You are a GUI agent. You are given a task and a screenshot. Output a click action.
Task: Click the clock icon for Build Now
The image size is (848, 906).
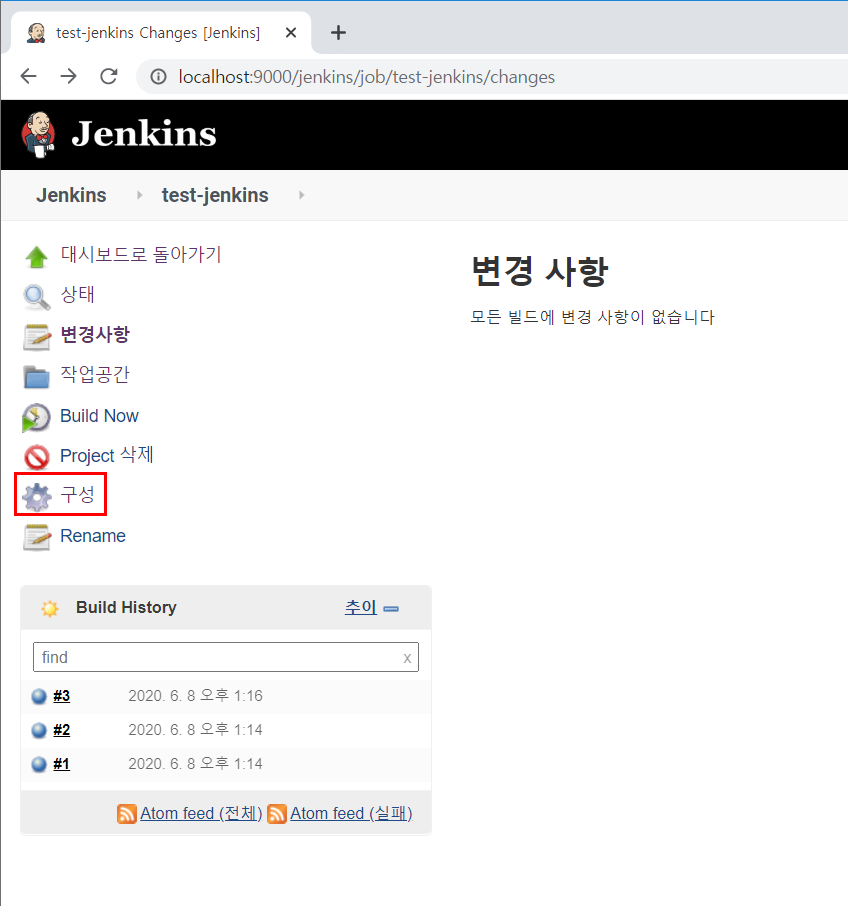click(36, 417)
